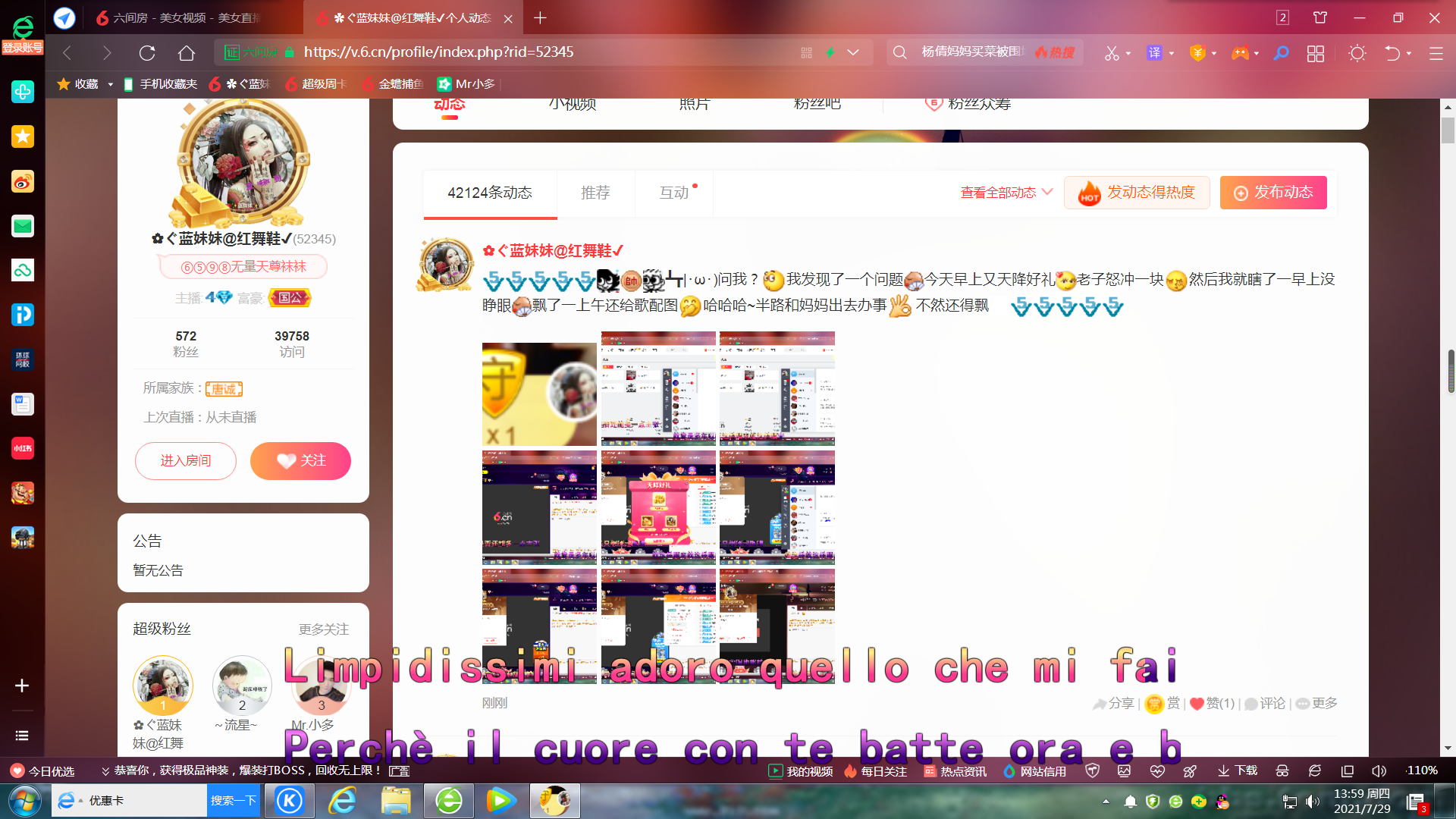Switch to the 小视频 tab

point(573,104)
